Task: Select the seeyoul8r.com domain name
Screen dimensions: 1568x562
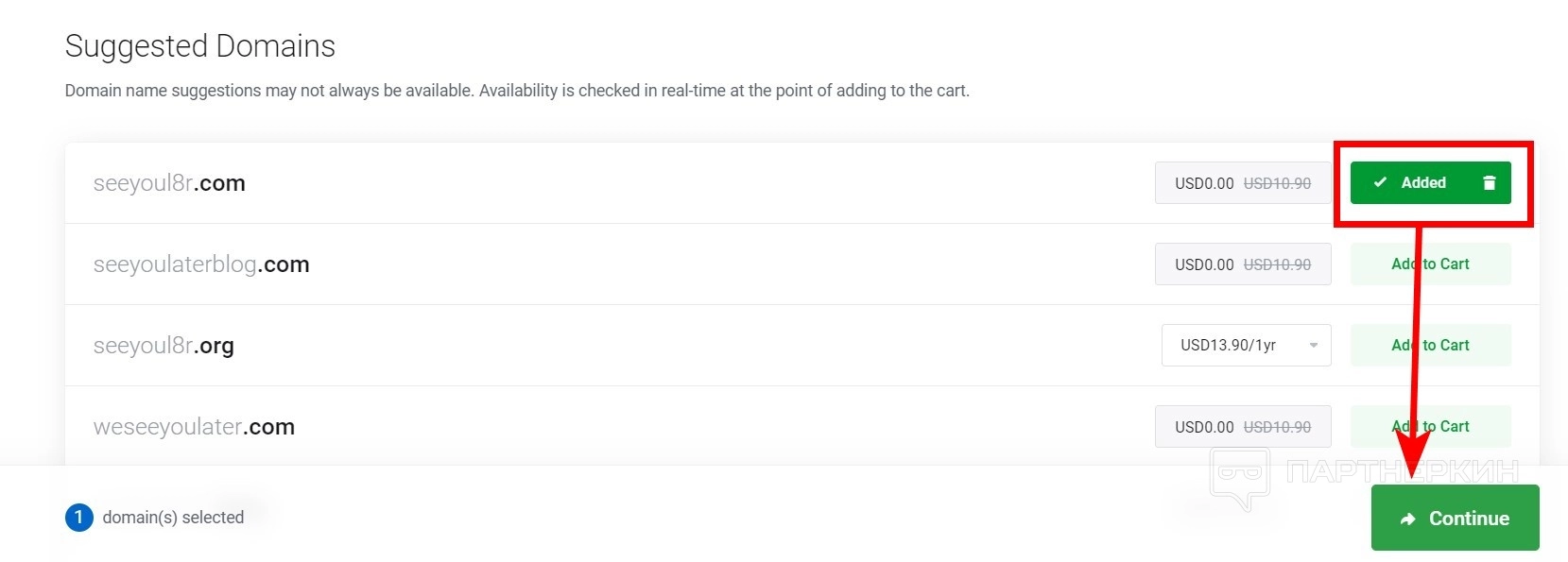Action: tap(169, 183)
